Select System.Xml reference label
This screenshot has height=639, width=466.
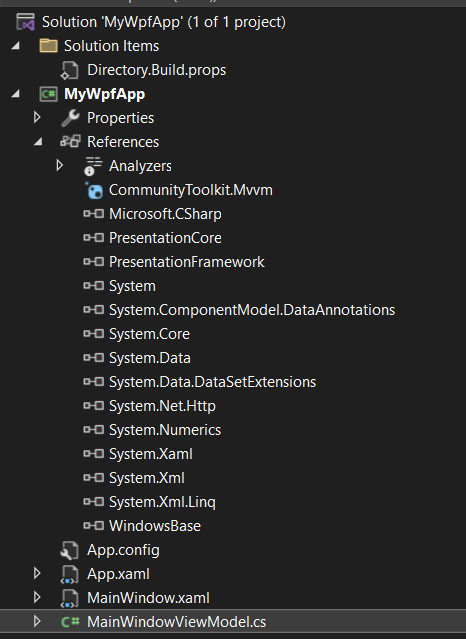coord(147,478)
